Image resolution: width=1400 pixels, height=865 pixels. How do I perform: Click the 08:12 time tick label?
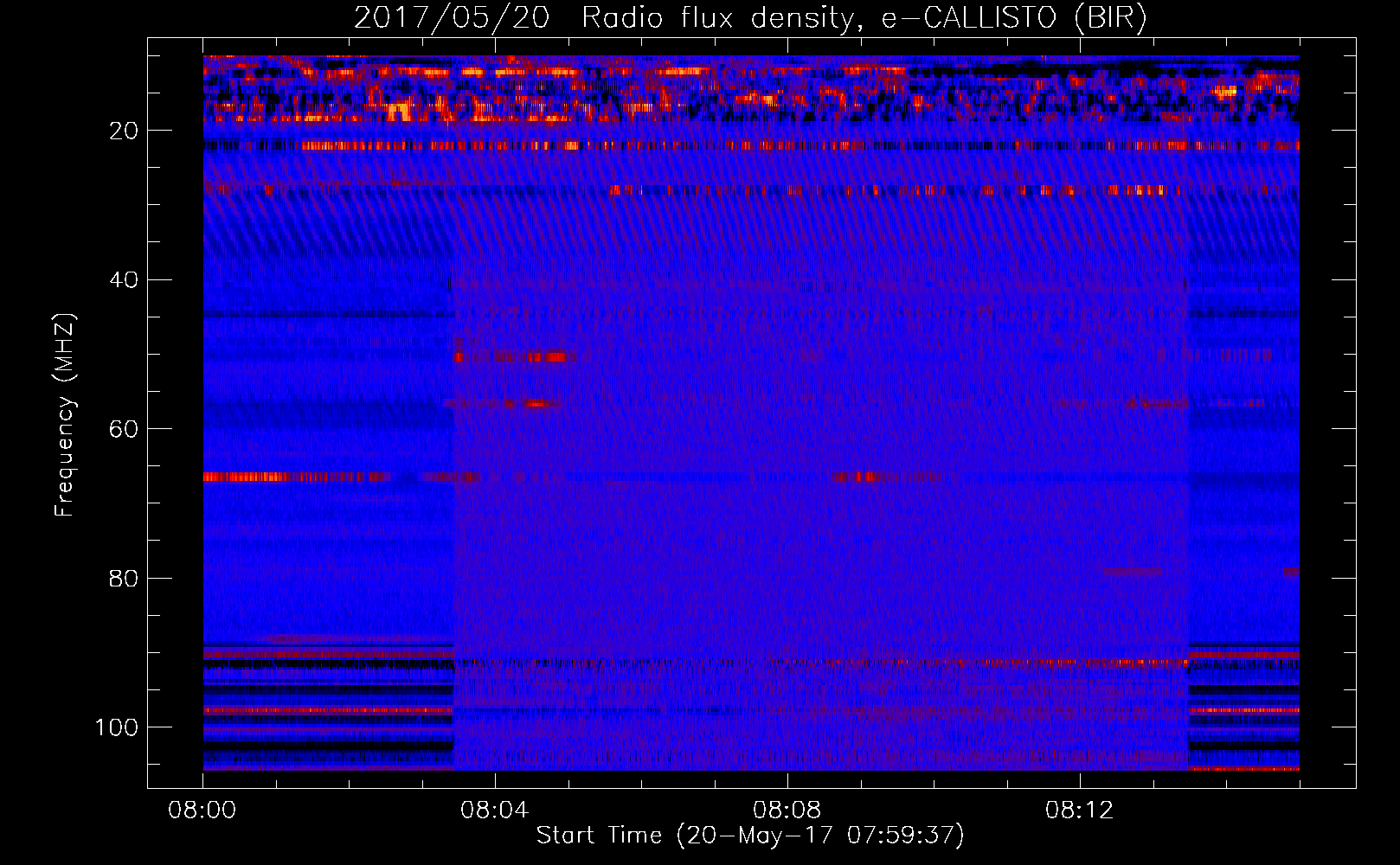point(1080,811)
